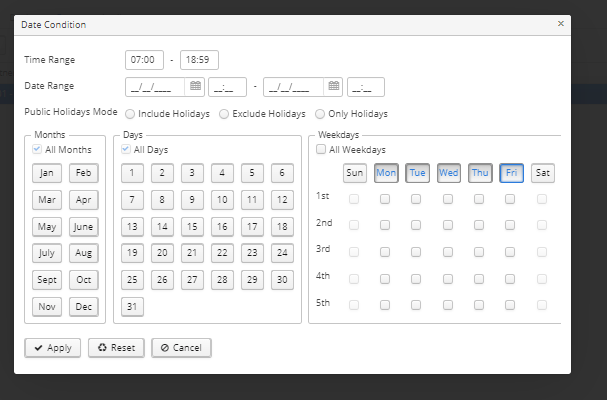
Task: Select day 10 button
Action: point(222,200)
